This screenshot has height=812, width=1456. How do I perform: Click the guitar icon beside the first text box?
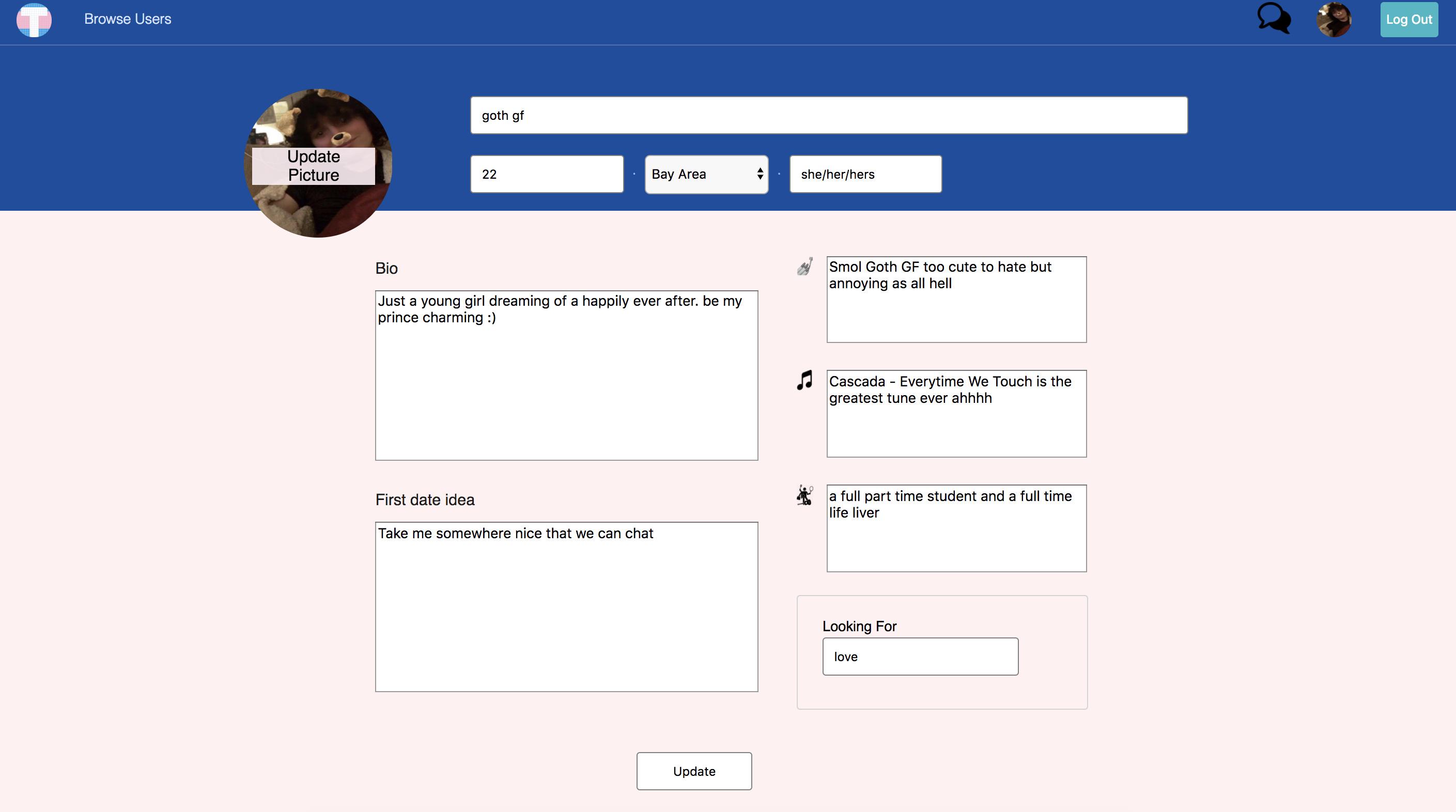[805, 266]
